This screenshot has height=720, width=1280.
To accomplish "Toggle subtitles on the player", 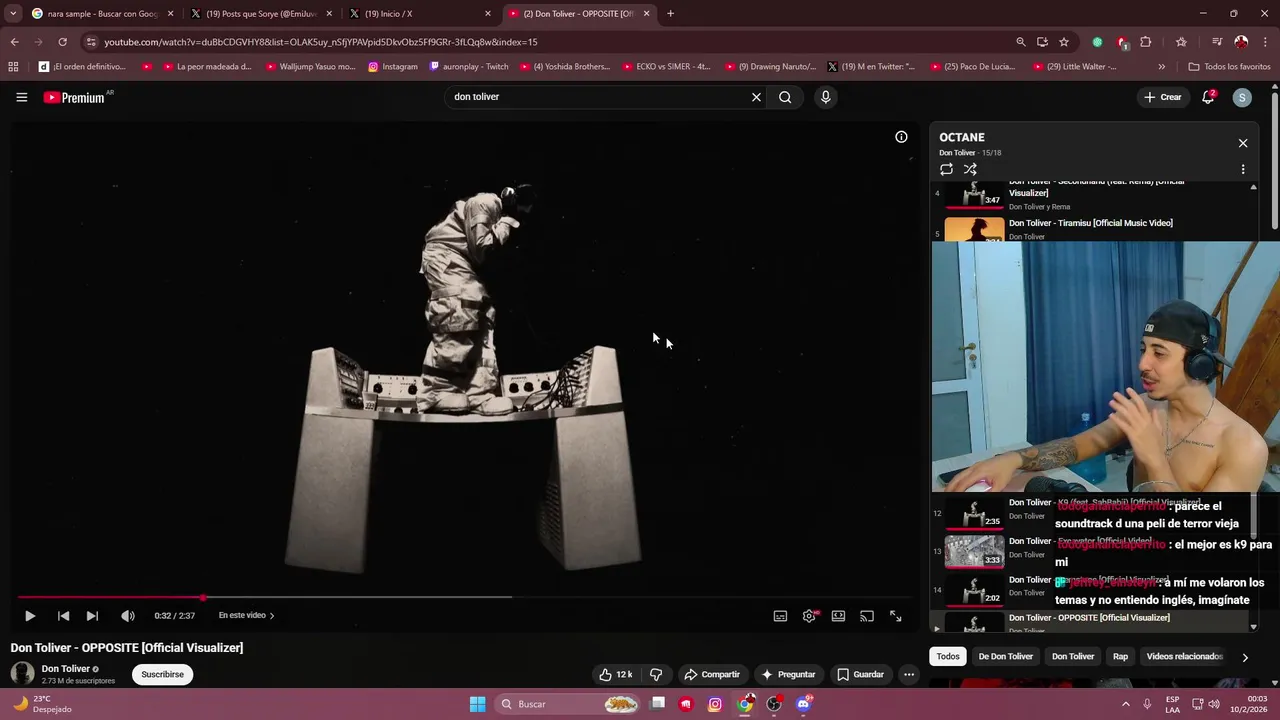I will click(780, 616).
